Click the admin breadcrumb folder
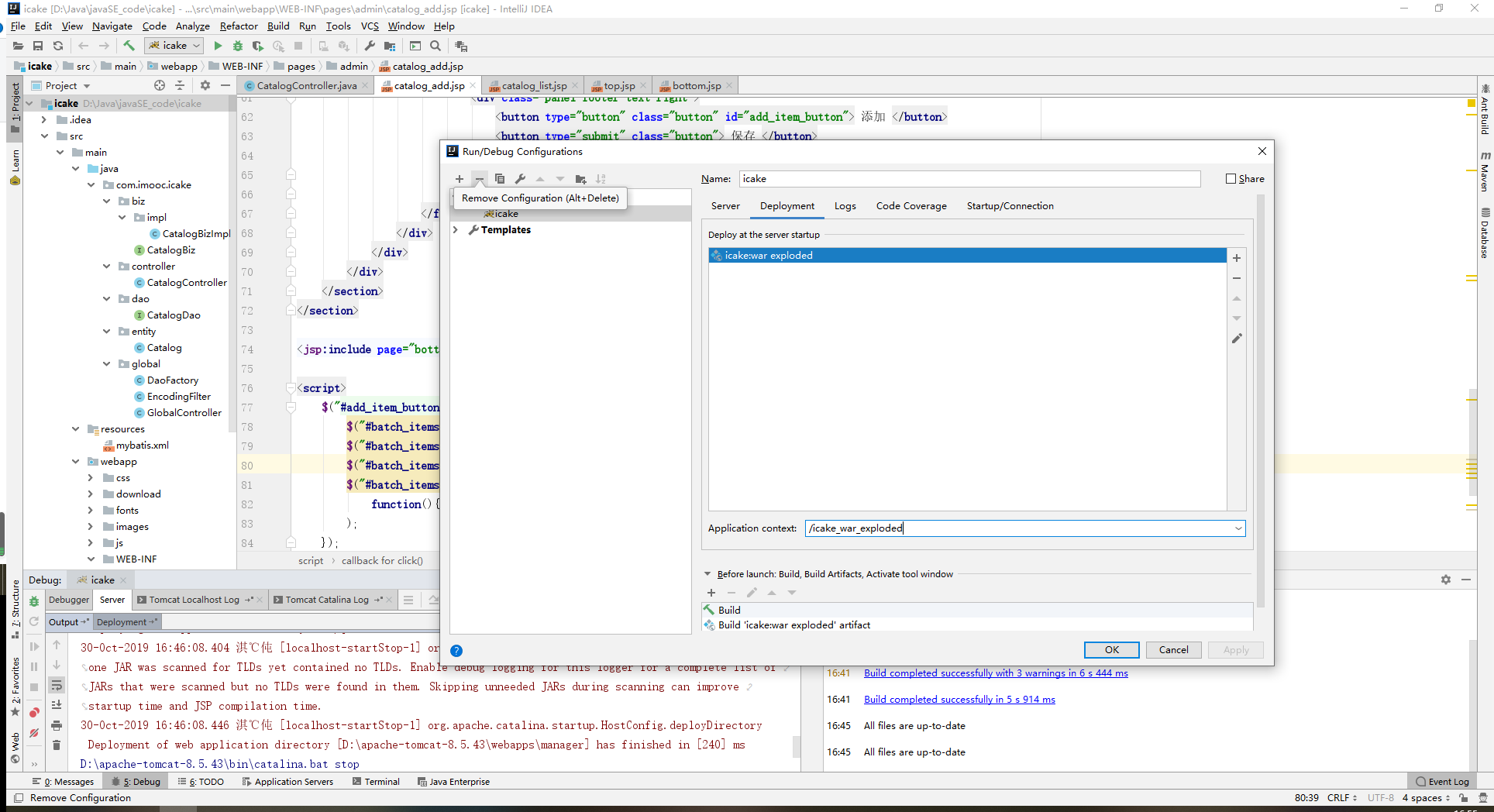 click(346, 66)
